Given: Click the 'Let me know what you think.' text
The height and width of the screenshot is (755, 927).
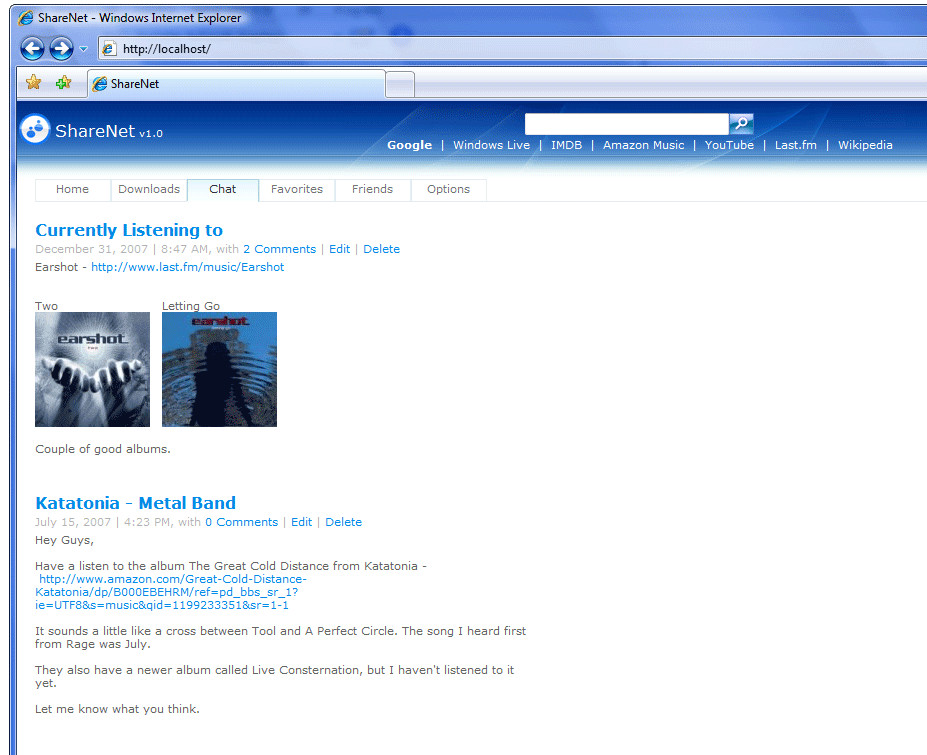Looking at the screenshot, I should tap(117, 709).
